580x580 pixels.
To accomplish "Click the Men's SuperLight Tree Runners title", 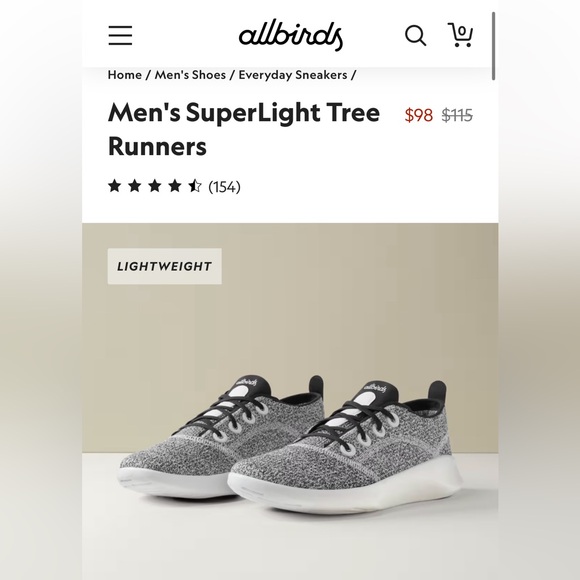I will tap(244, 129).
